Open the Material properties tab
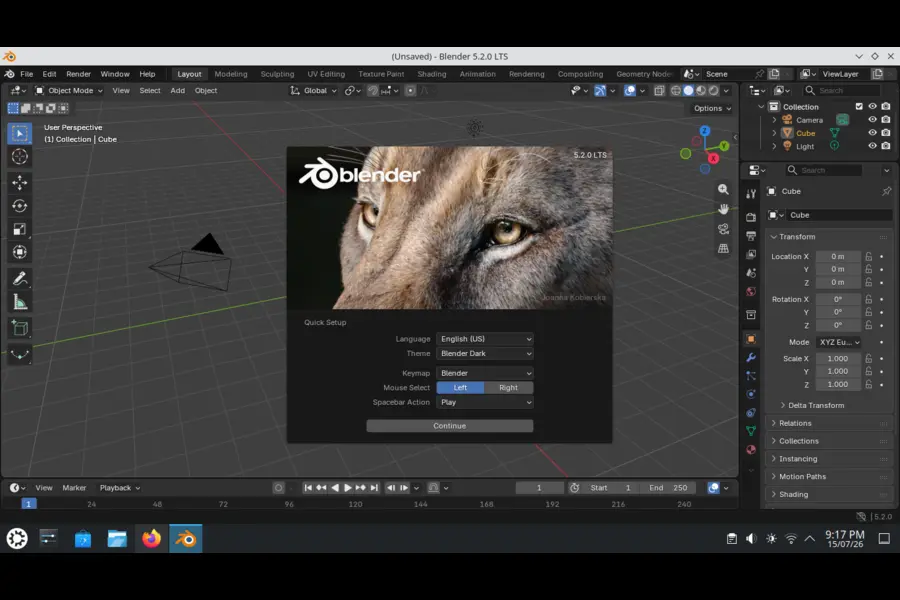Image resolution: width=900 pixels, height=600 pixels. [751, 450]
